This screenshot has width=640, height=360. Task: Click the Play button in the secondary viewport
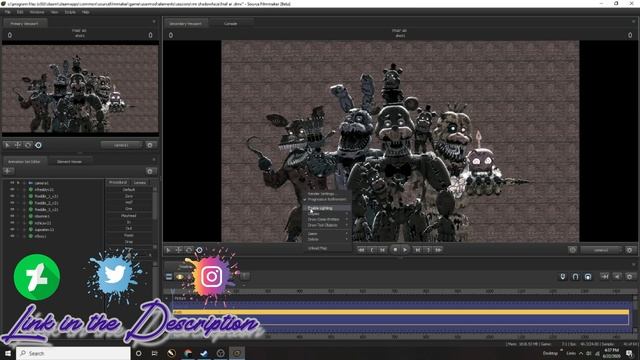pos(405,250)
